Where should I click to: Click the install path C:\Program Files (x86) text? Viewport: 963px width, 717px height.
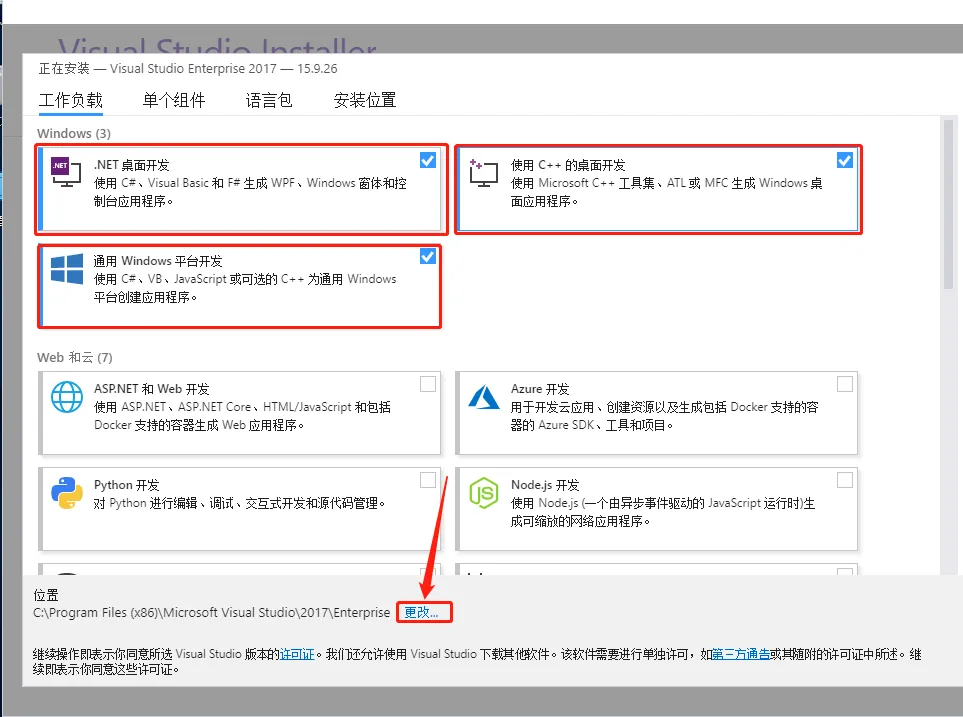(x=211, y=613)
